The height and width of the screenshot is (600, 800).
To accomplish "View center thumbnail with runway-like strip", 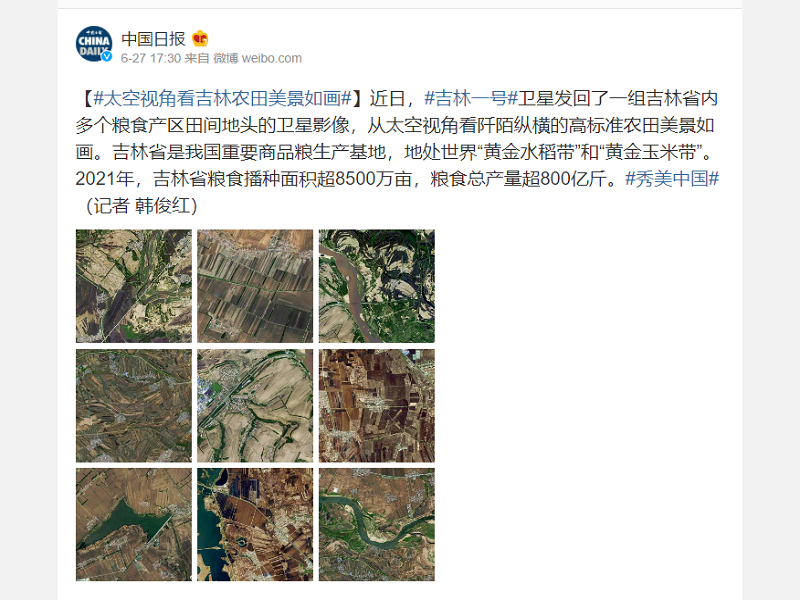I will pos(255,406).
